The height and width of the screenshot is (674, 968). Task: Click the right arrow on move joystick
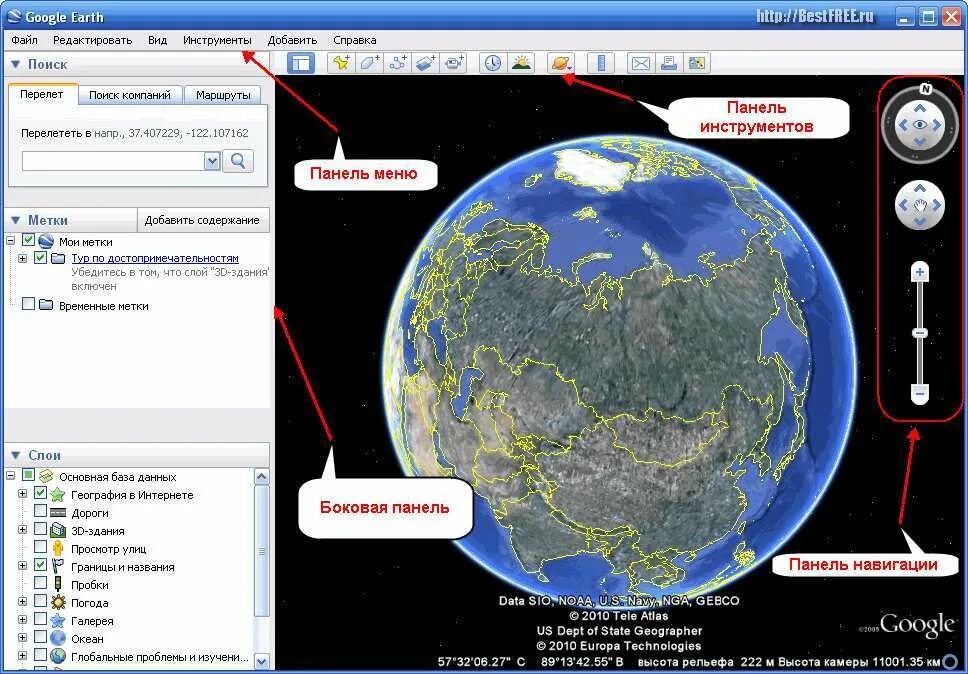938,206
